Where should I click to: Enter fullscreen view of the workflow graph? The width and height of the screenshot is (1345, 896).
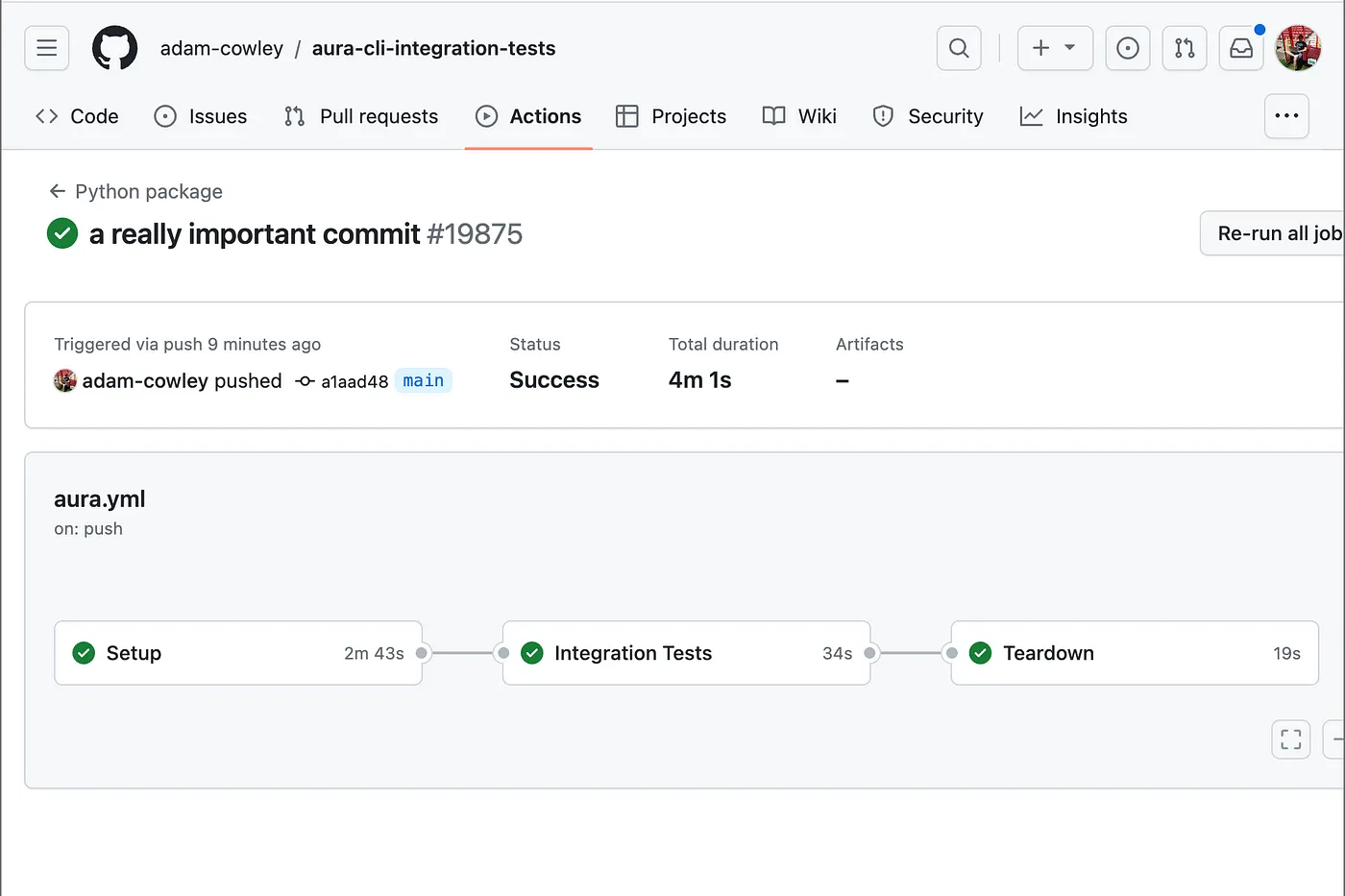click(x=1290, y=739)
